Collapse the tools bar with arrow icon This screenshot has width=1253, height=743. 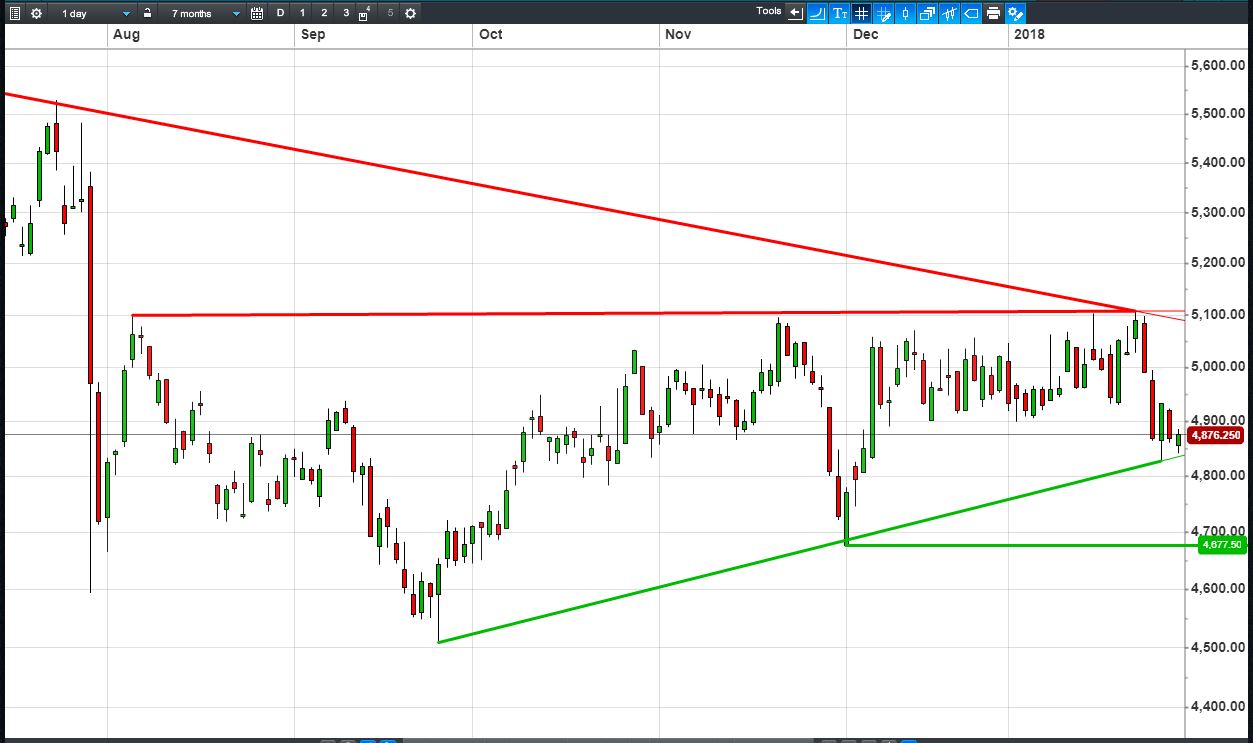tap(796, 13)
